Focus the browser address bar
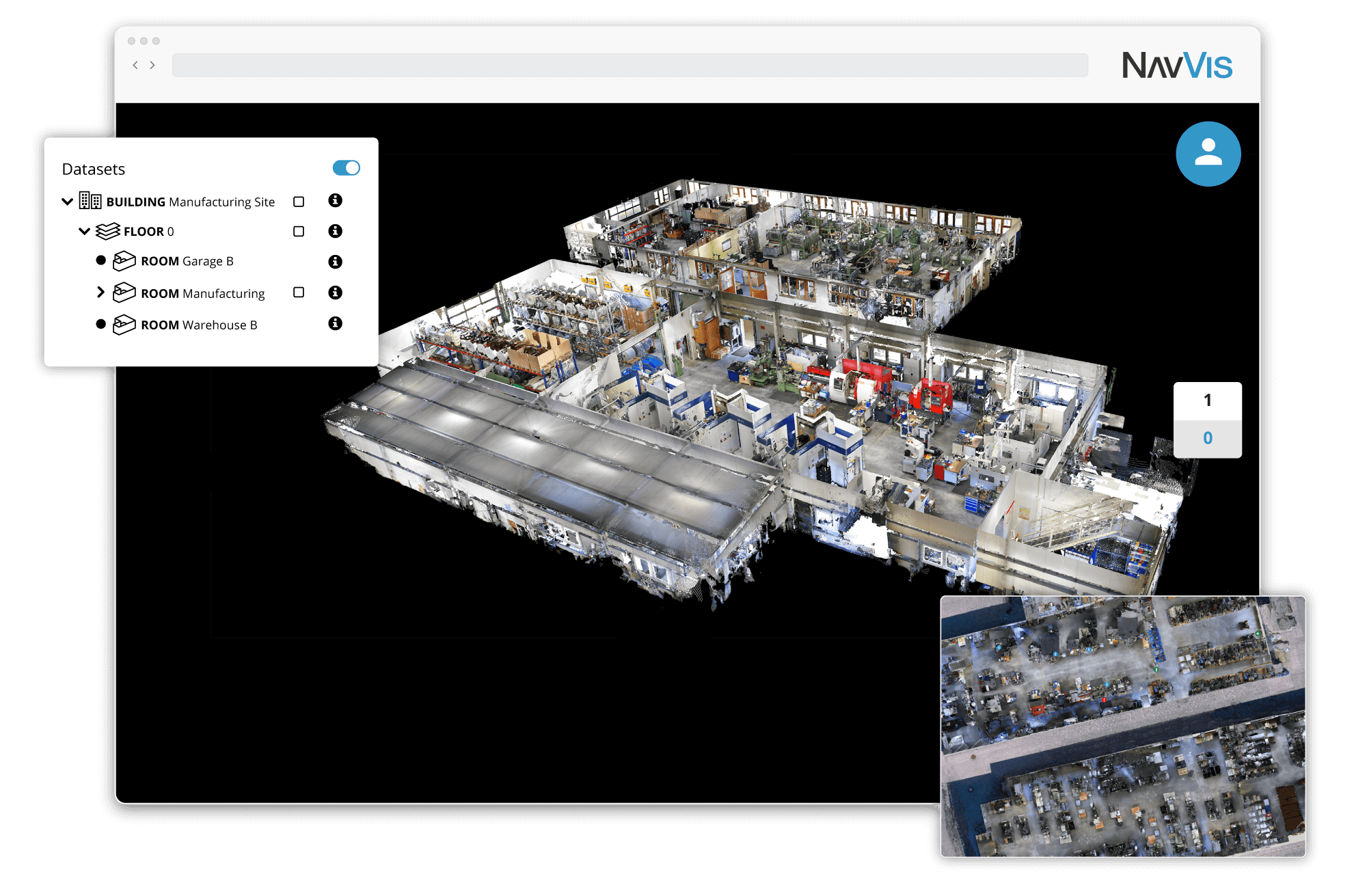This screenshot has height=896, width=1367. click(x=630, y=66)
